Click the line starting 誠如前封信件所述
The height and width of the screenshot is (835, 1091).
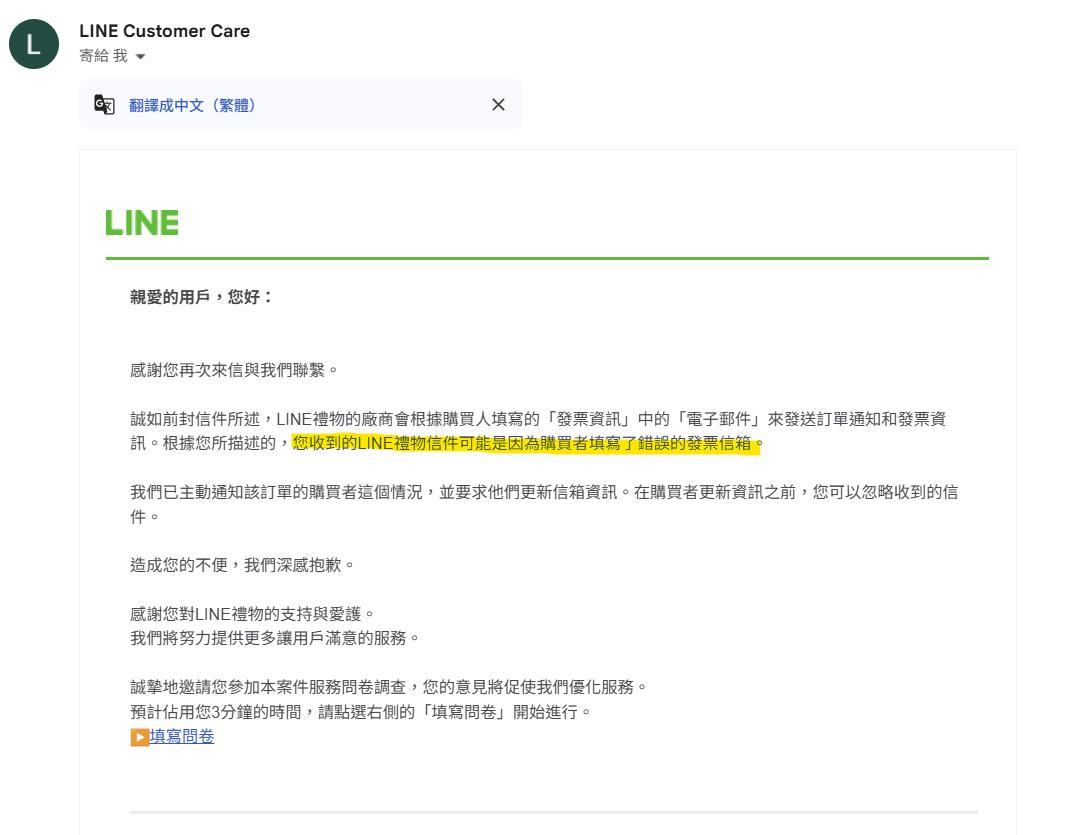[x=538, y=419]
